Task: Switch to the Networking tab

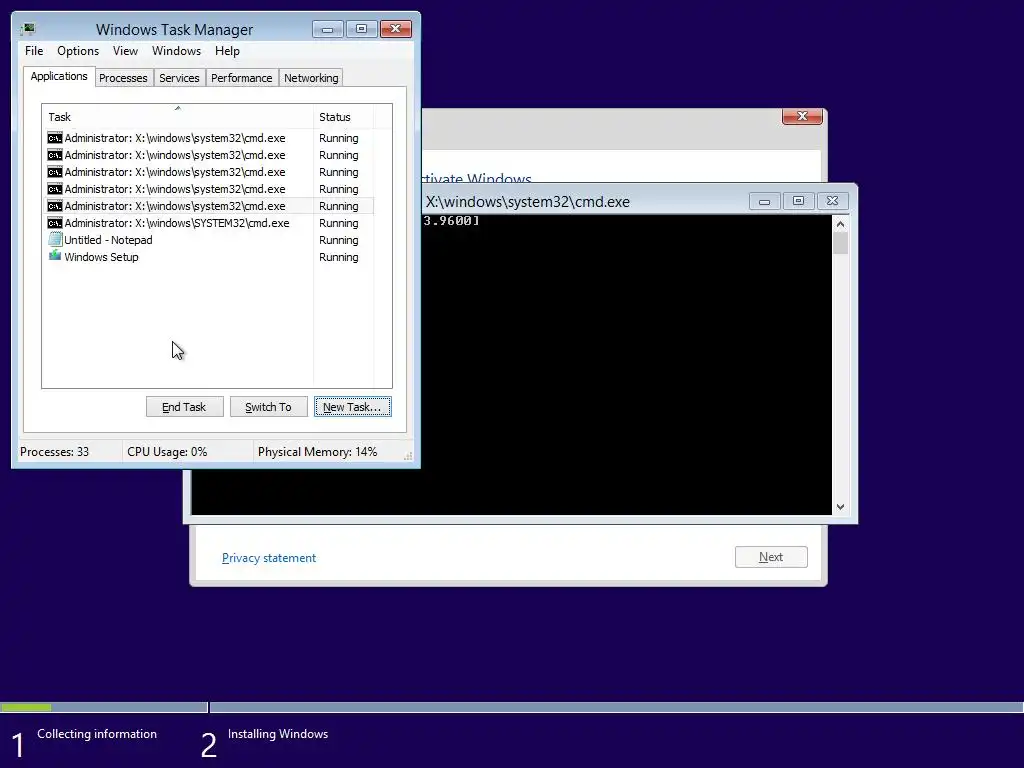Action: pos(311,78)
